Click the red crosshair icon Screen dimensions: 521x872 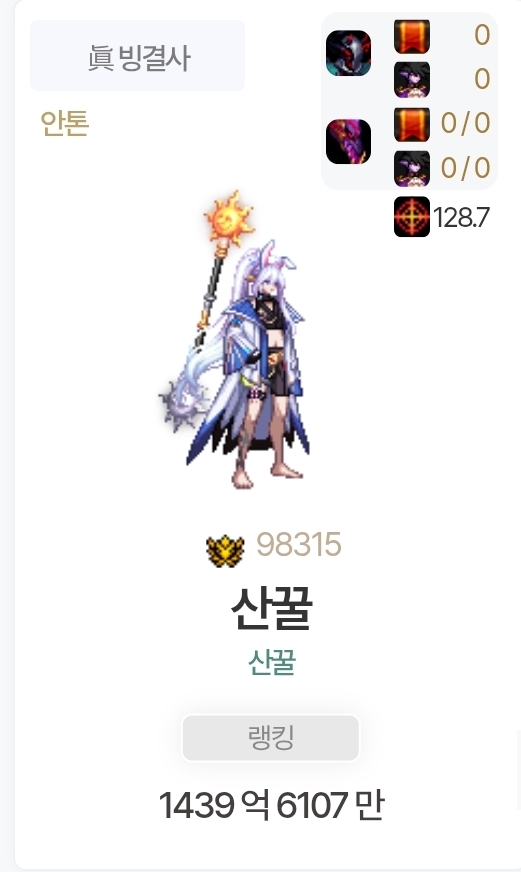click(x=412, y=217)
